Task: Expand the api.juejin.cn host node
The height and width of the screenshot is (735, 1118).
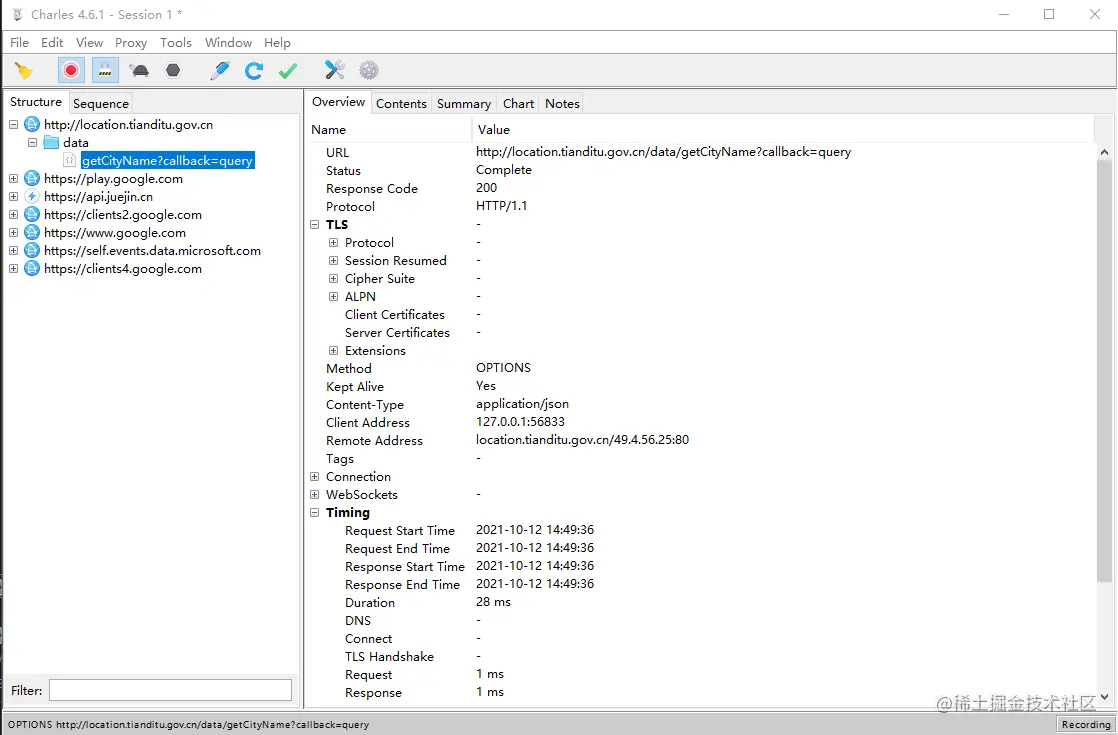Action: point(14,197)
